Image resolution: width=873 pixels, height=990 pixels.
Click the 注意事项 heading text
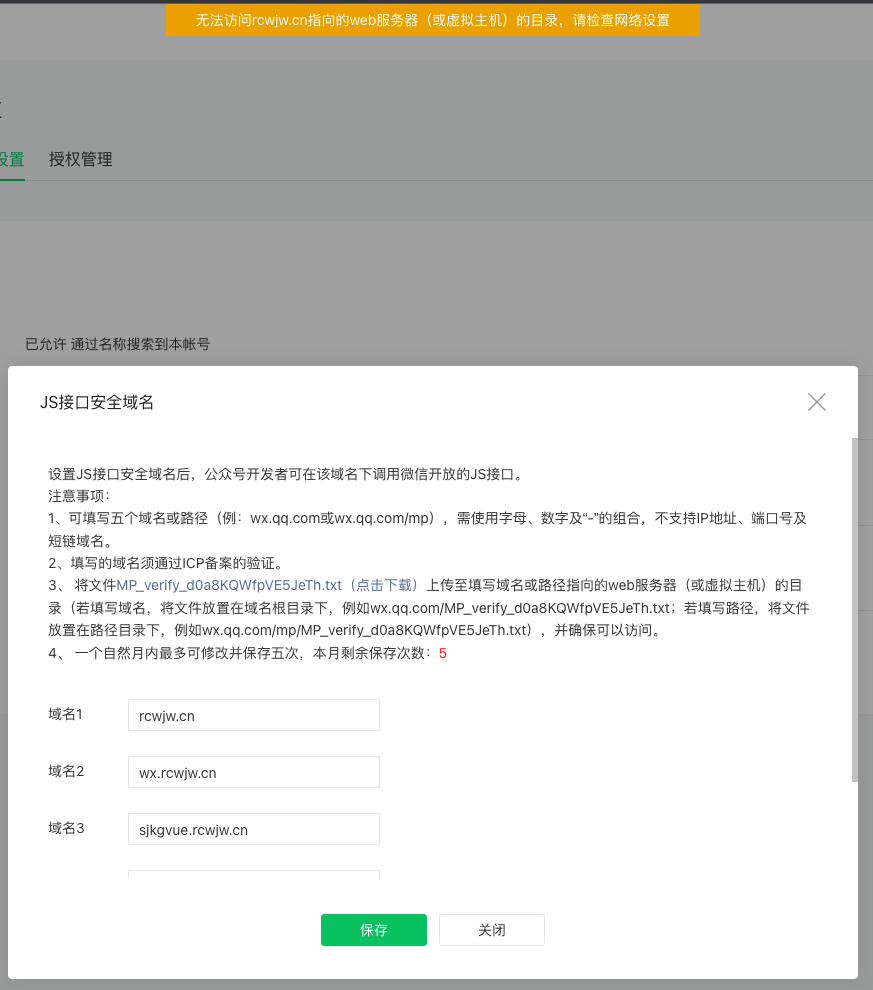[79, 496]
